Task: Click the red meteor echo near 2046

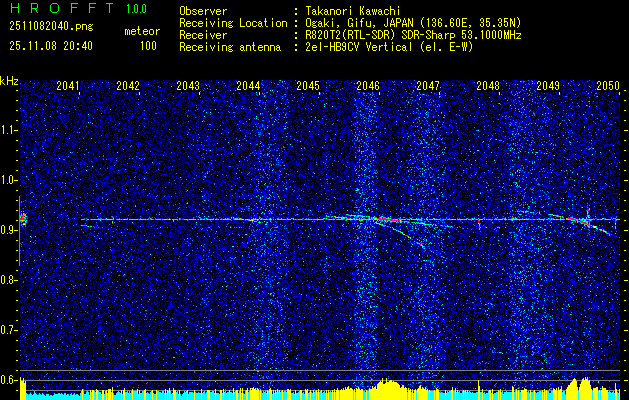Action: 387,219
